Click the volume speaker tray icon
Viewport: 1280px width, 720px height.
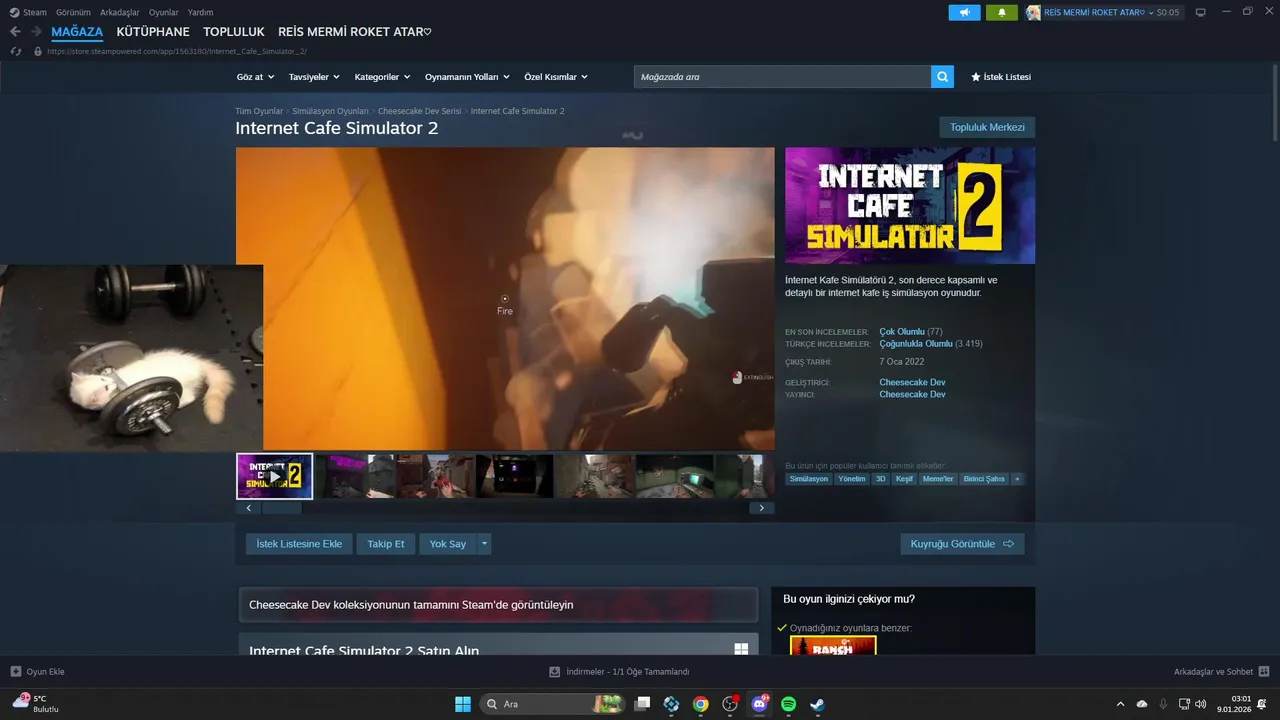1201,704
